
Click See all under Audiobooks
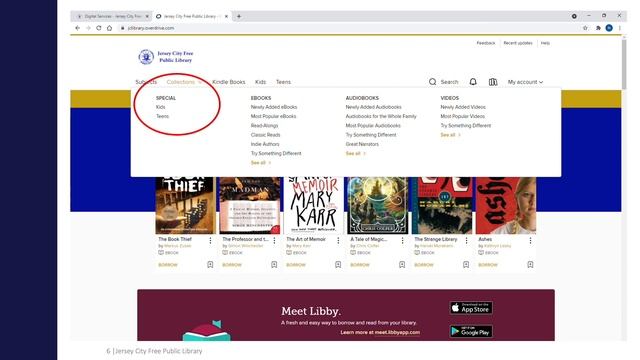[x=356, y=153]
